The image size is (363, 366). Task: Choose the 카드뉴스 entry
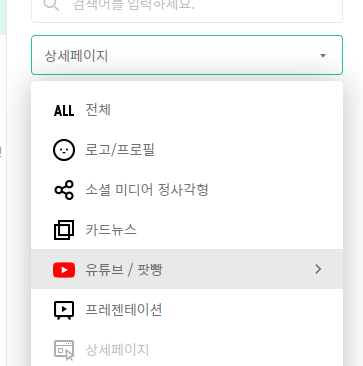187,229
